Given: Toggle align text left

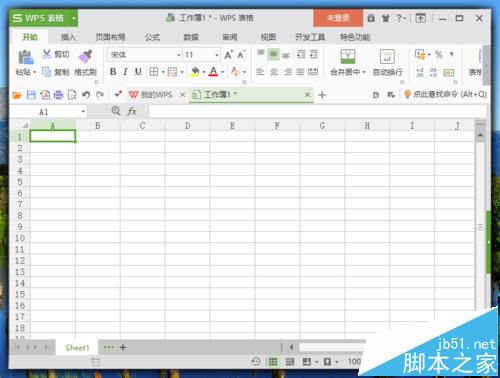Looking at the screenshot, I should click(x=260, y=72).
